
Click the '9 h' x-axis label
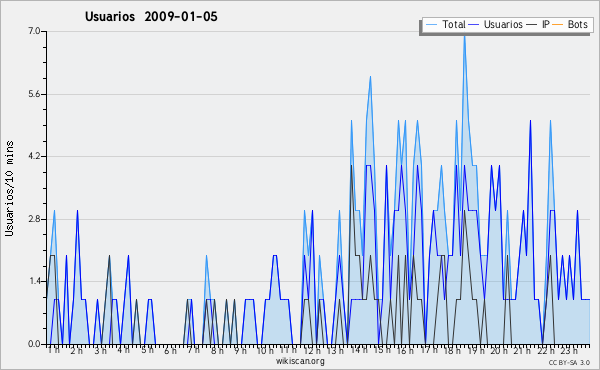[240, 351]
